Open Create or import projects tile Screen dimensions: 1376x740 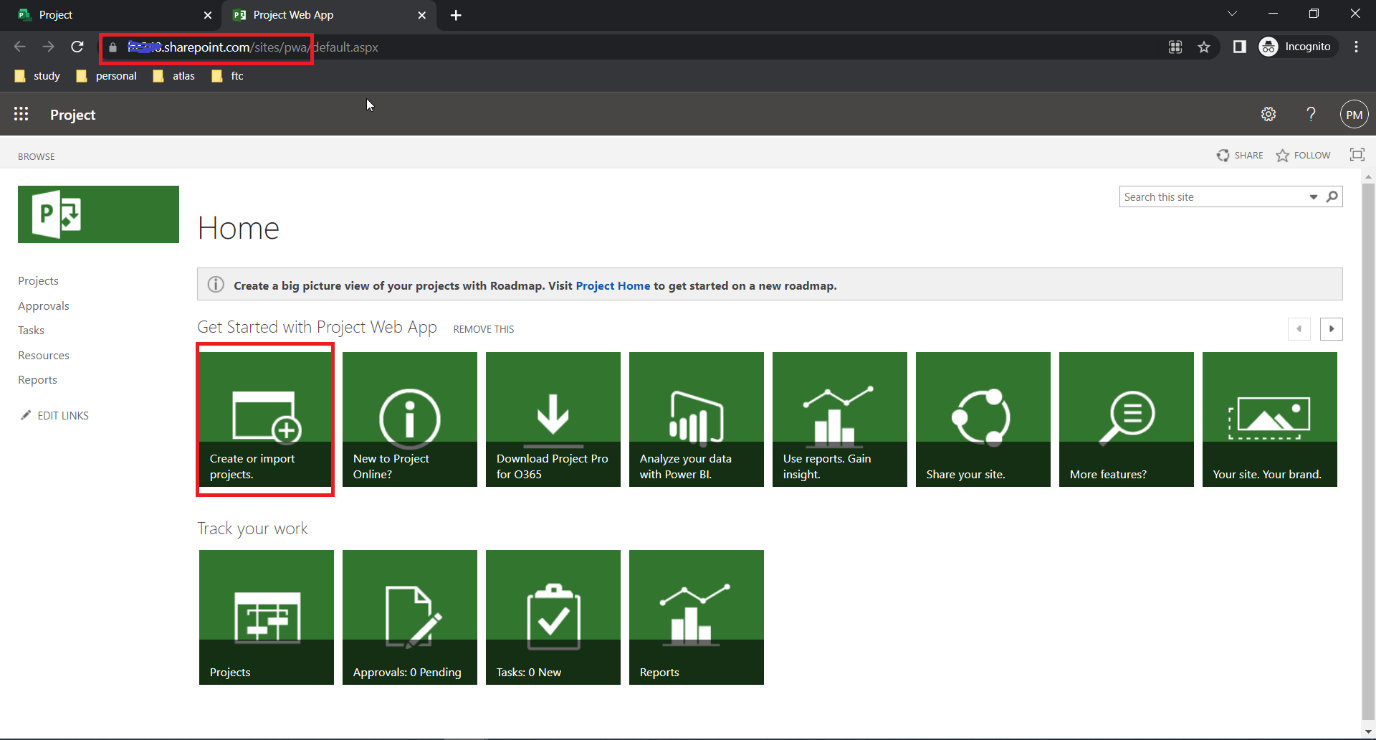(266, 419)
